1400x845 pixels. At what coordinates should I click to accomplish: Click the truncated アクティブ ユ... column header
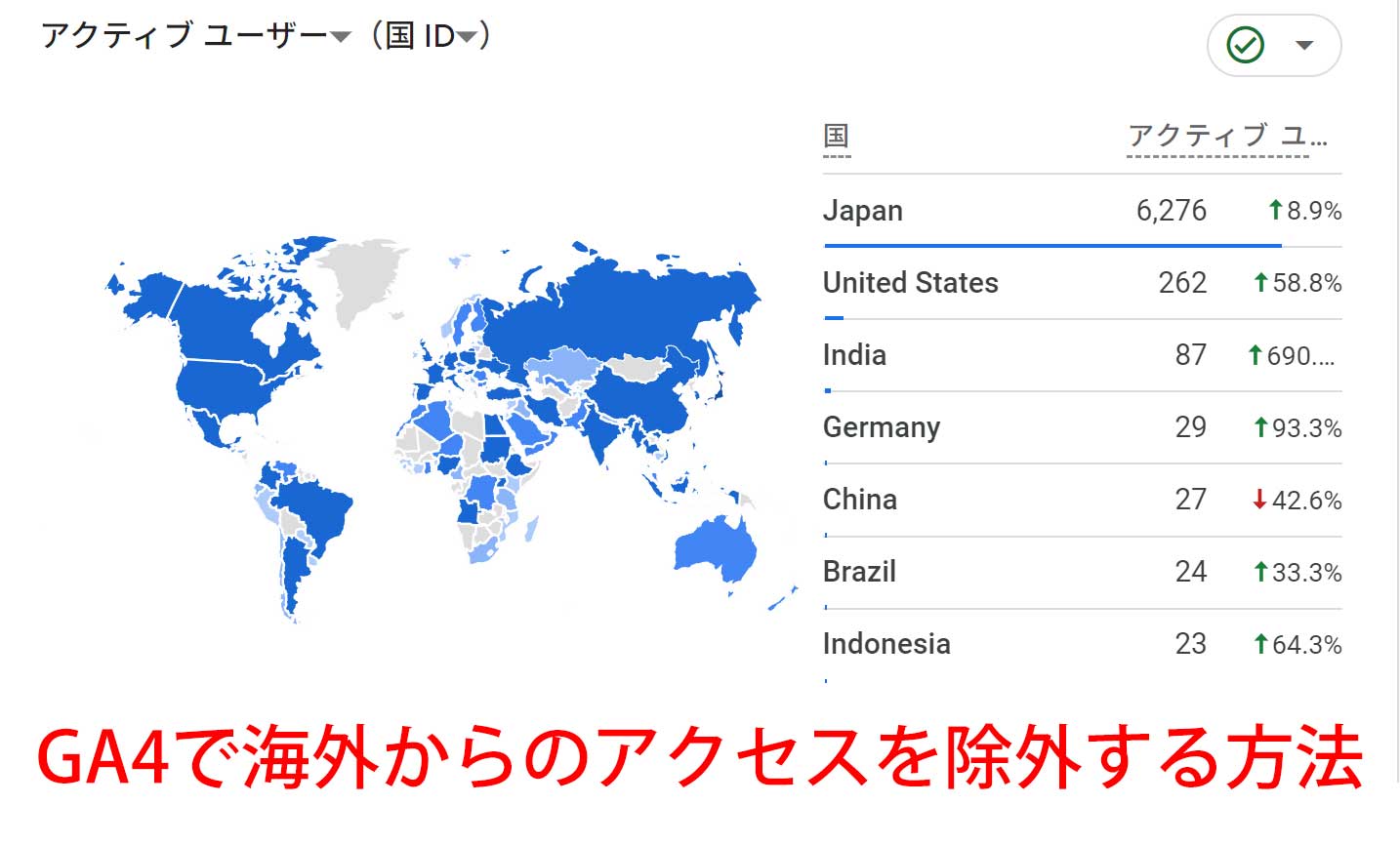(x=1226, y=137)
